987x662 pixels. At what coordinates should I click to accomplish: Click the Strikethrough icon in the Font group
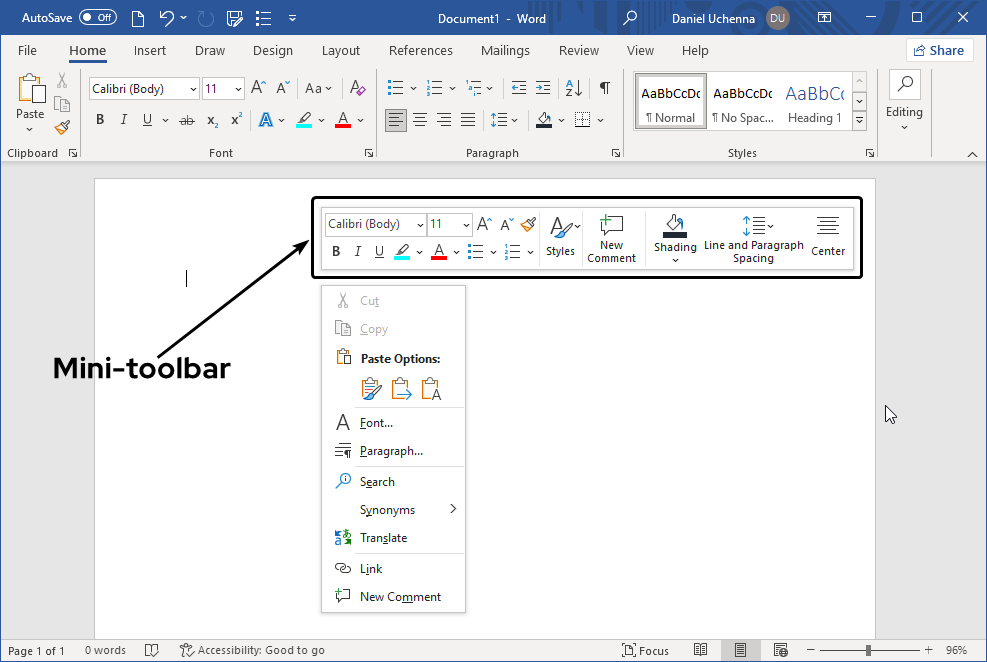[x=185, y=119]
